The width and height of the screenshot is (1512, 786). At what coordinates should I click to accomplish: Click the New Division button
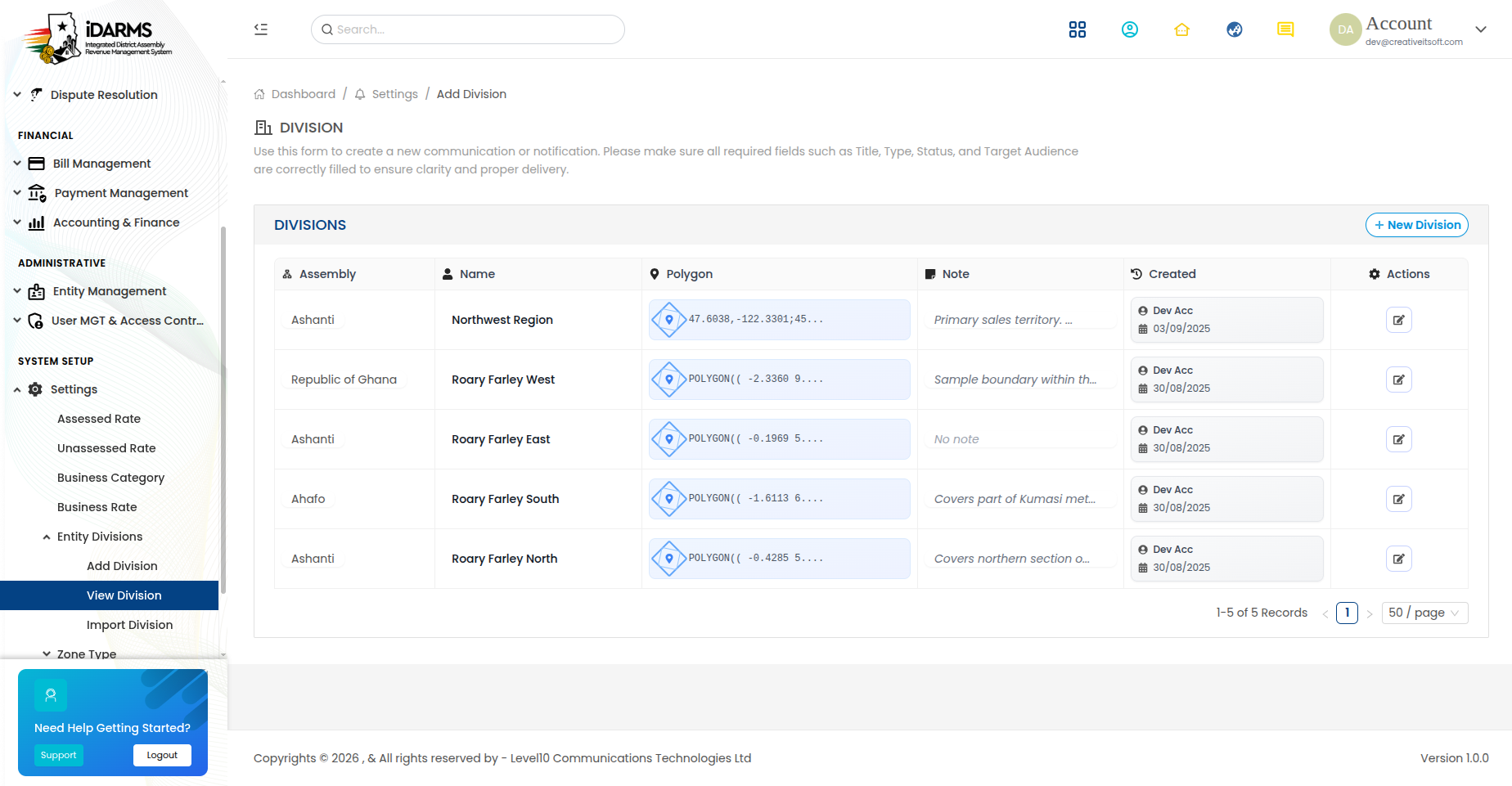pyautogui.click(x=1417, y=225)
